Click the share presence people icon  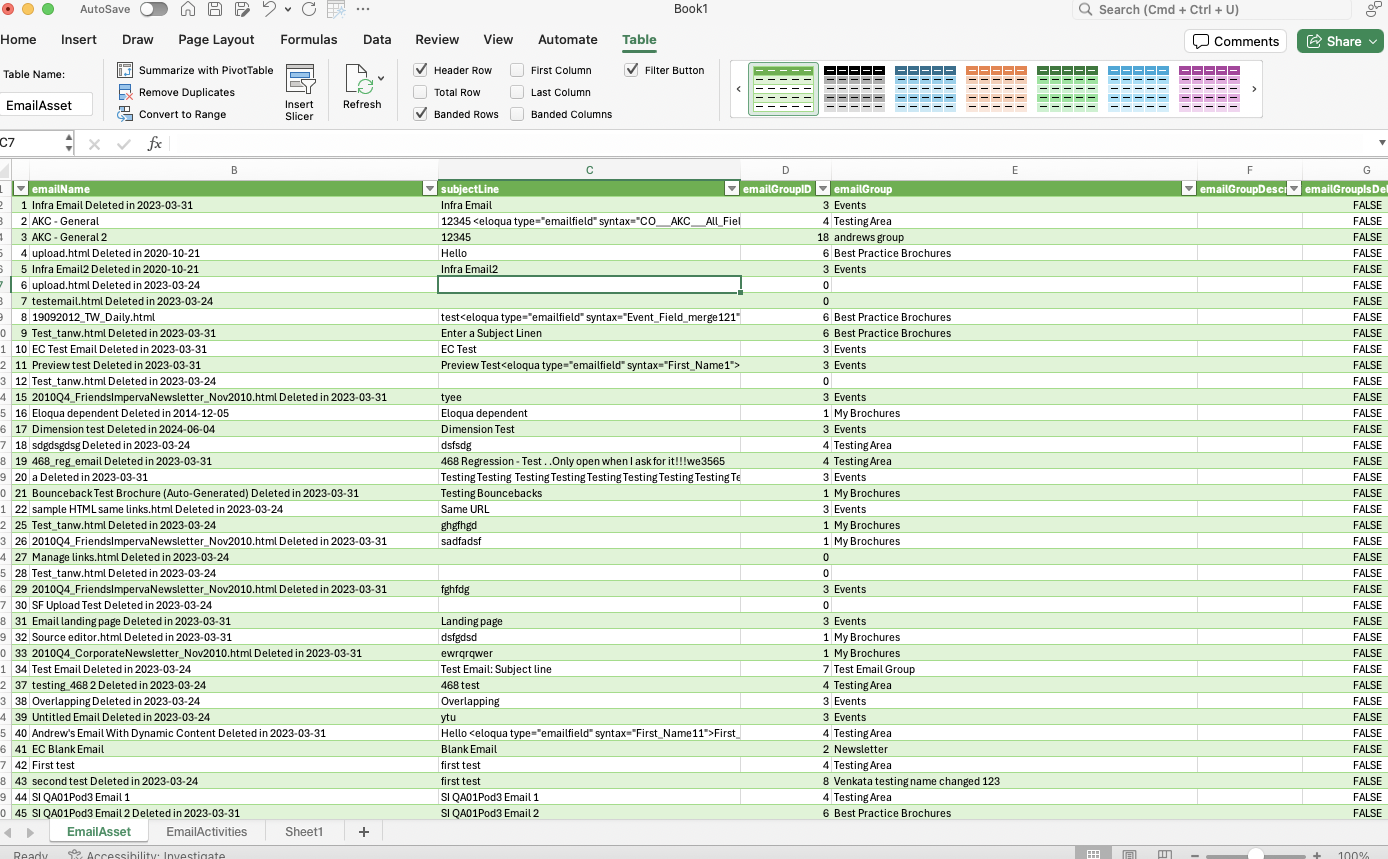(x=1373, y=10)
